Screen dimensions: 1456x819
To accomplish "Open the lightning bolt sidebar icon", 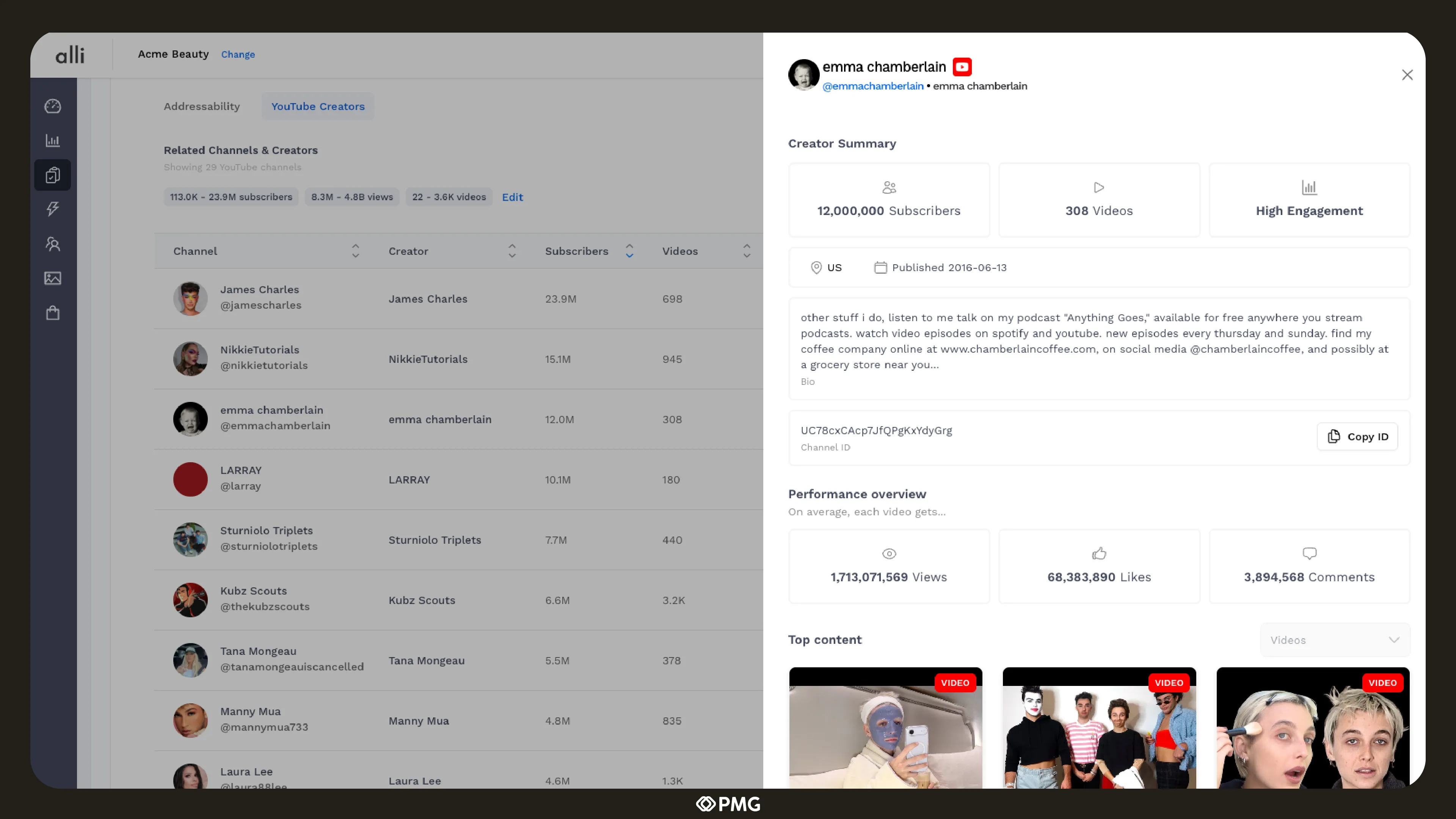I will (53, 209).
